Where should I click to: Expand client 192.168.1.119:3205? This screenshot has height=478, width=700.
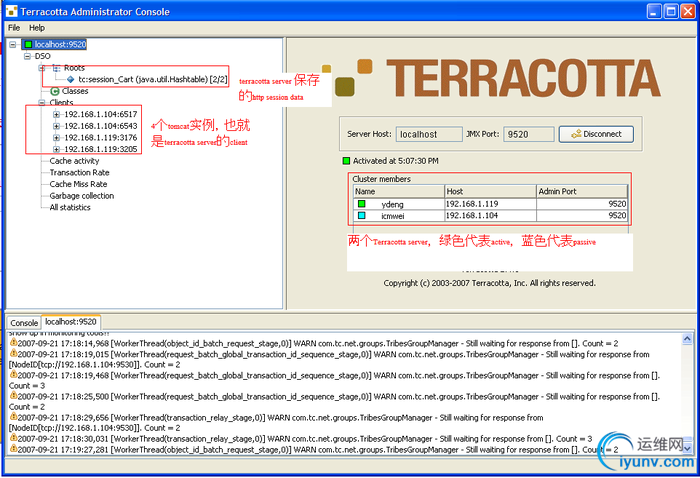pos(56,149)
